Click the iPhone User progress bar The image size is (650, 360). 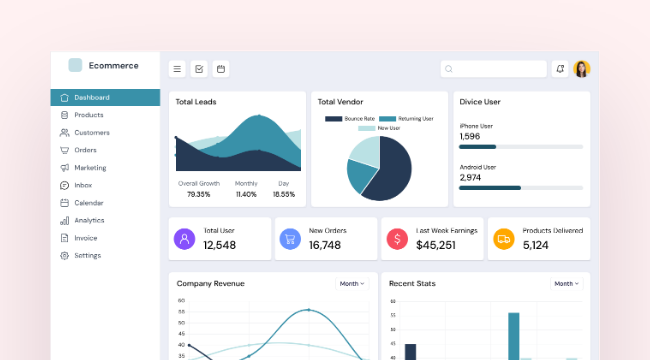click(x=521, y=147)
